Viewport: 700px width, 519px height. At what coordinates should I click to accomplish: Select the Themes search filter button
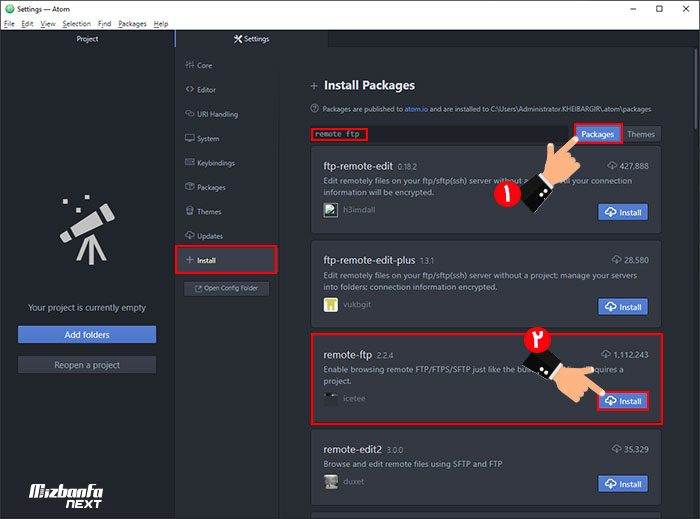pyautogui.click(x=641, y=134)
